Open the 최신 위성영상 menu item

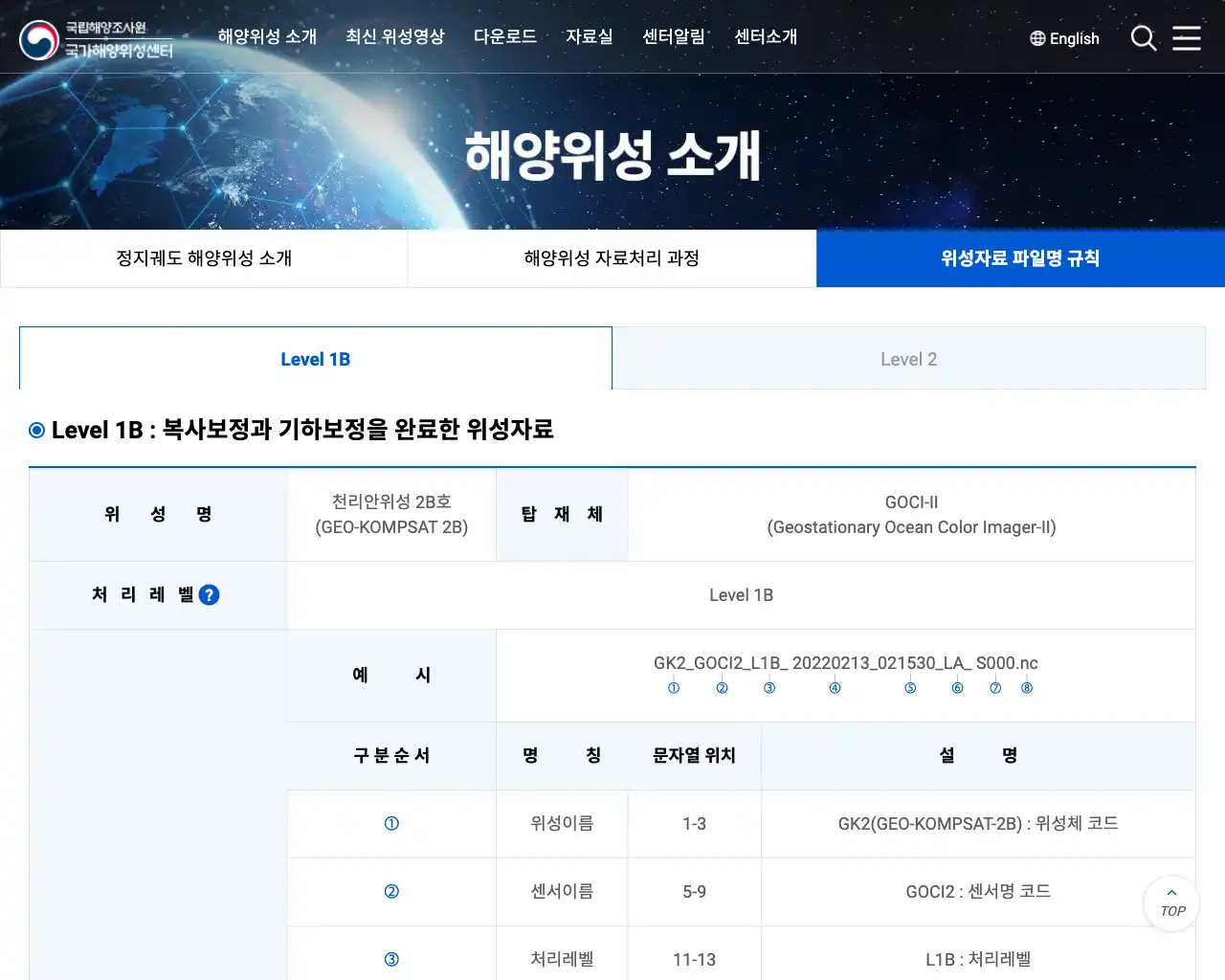click(395, 37)
